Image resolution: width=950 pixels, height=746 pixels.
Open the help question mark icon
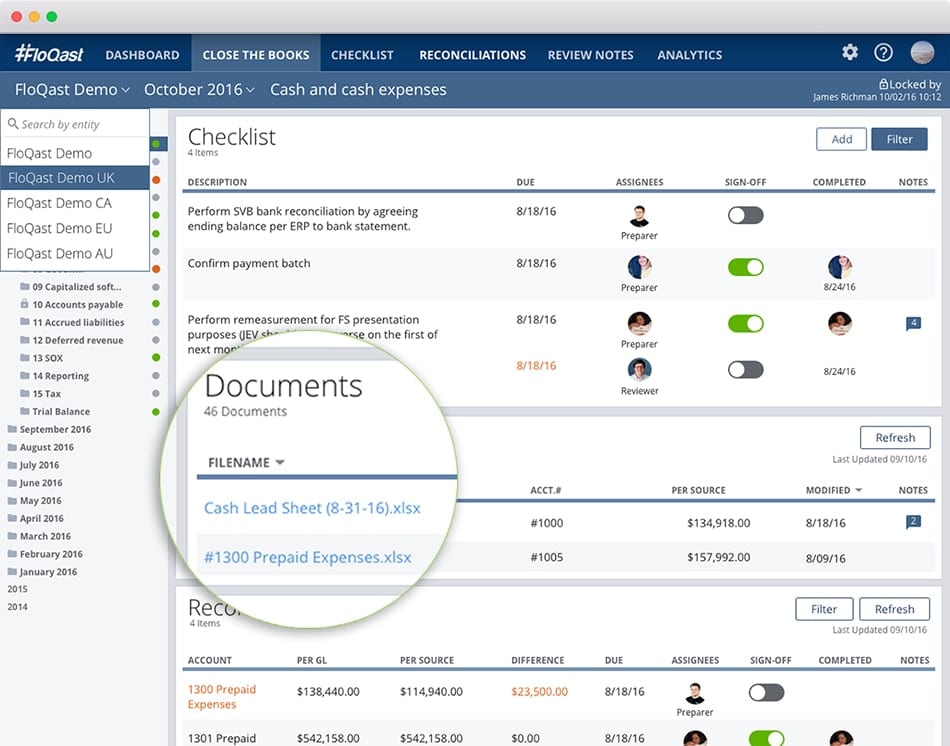[x=883, y=53]
